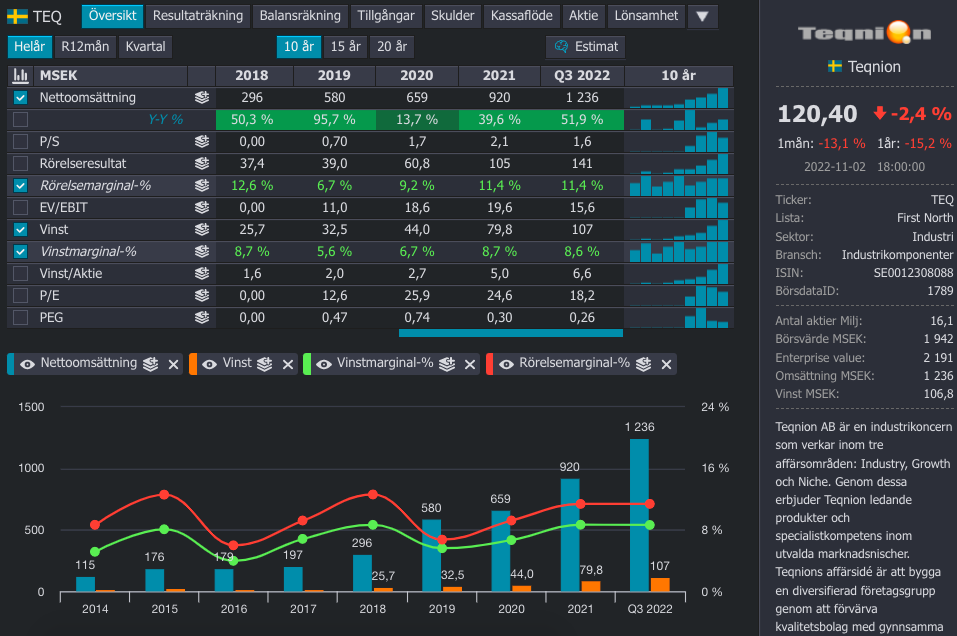Uncheck the Nettoomsättning checkbox

pos(21,97)
